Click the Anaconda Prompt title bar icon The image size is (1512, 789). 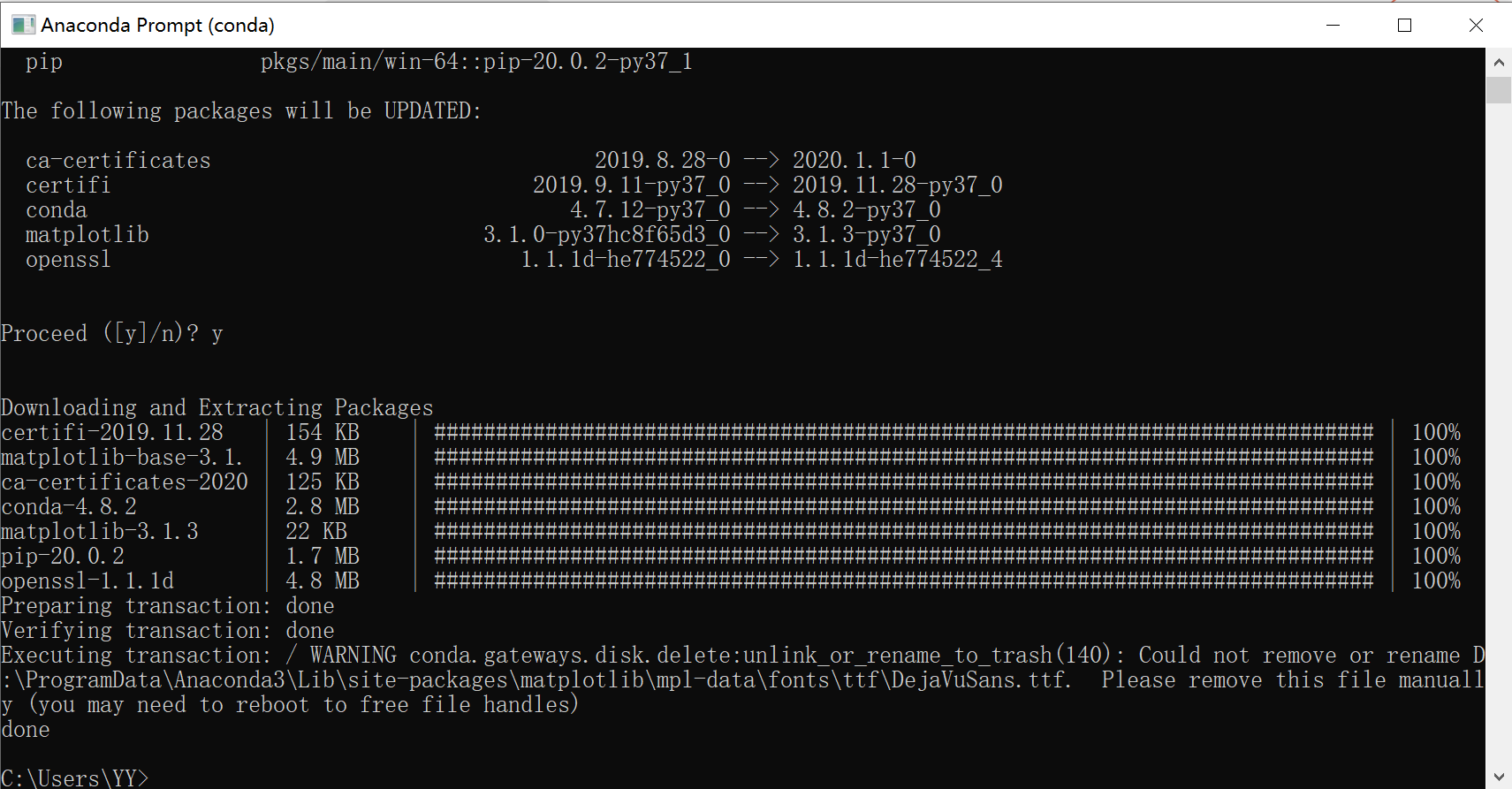click(23, 25)
